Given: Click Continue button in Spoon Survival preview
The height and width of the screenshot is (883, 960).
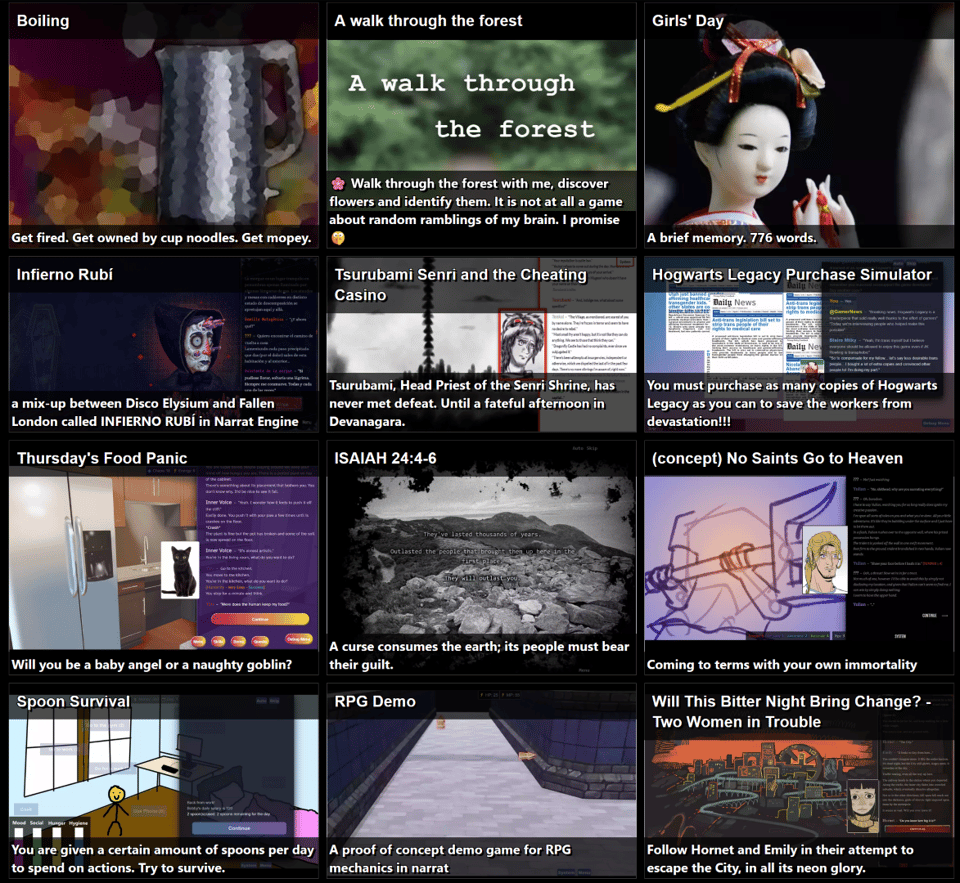Looking at the screenshot, I should 239,828.
